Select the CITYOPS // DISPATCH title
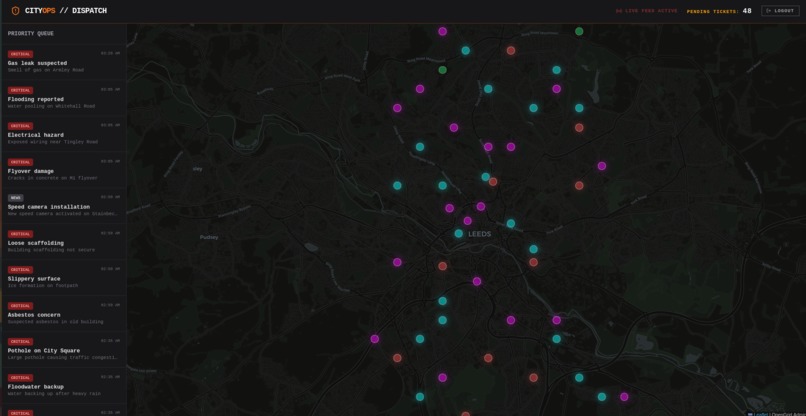Viewport: 806px width, 416px height. 66,11
